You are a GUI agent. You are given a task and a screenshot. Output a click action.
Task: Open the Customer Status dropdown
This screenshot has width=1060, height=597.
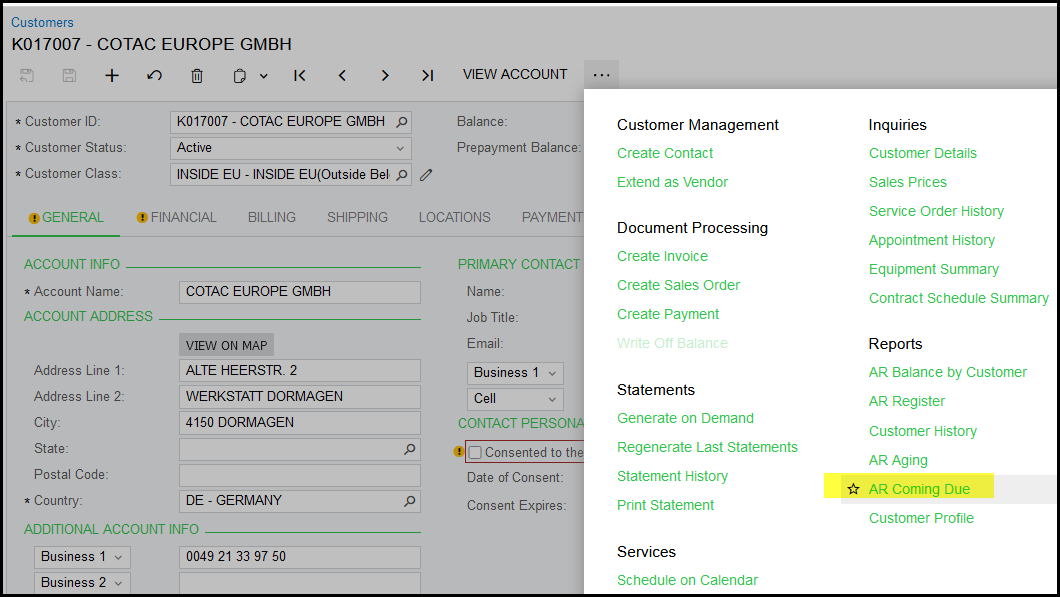pyautogui.click(x=290, y=148)
